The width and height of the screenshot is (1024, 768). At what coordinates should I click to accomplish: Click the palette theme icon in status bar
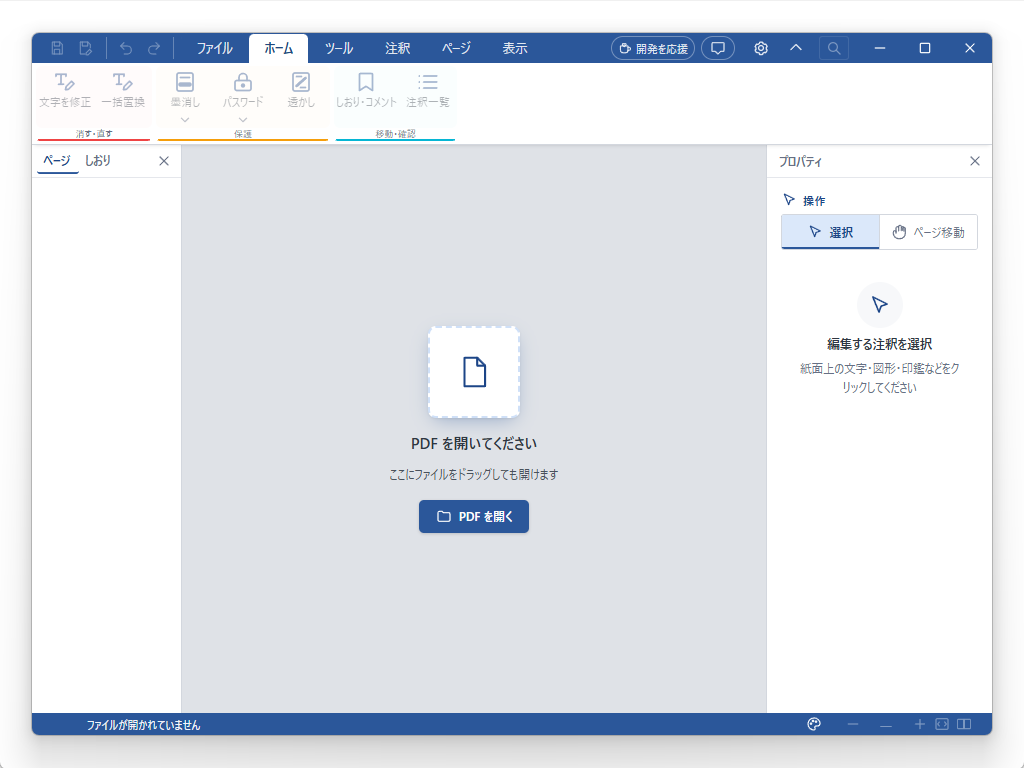(814, 724)
